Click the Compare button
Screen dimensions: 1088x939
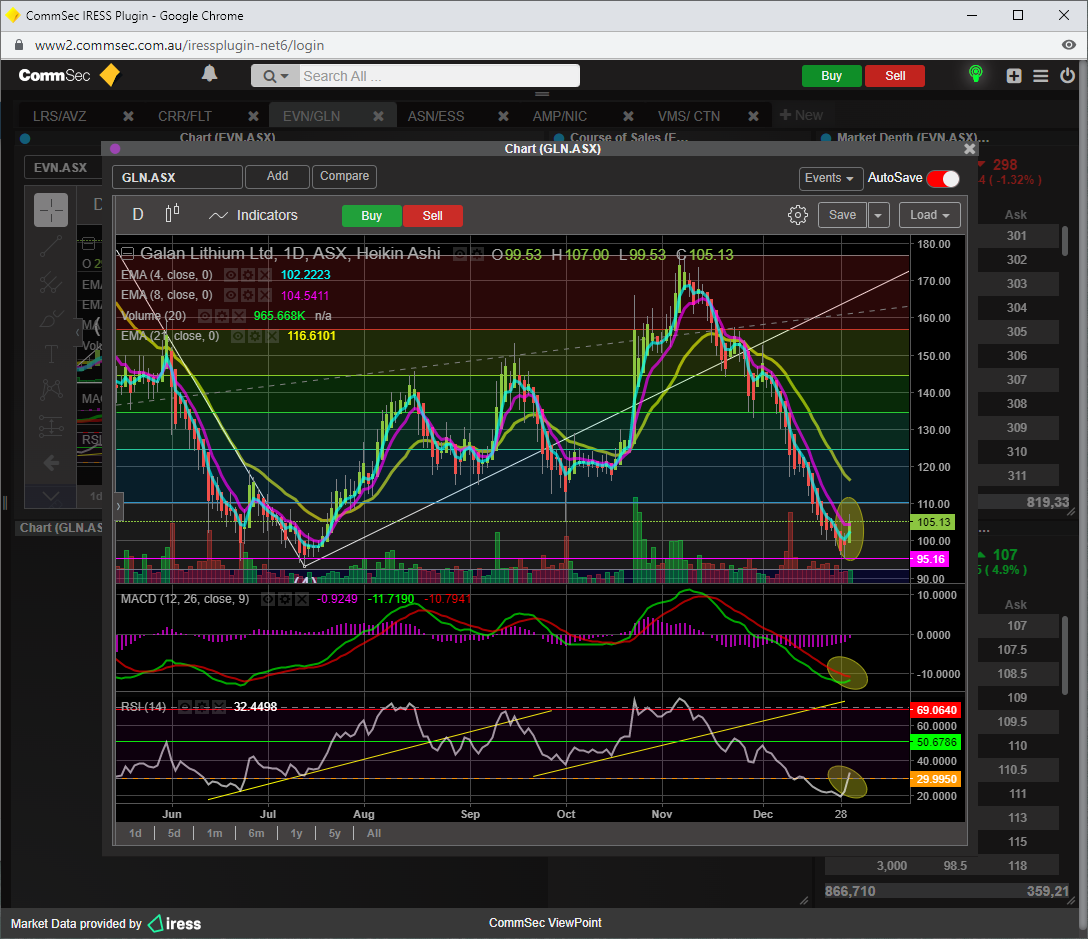click(344, 176)
